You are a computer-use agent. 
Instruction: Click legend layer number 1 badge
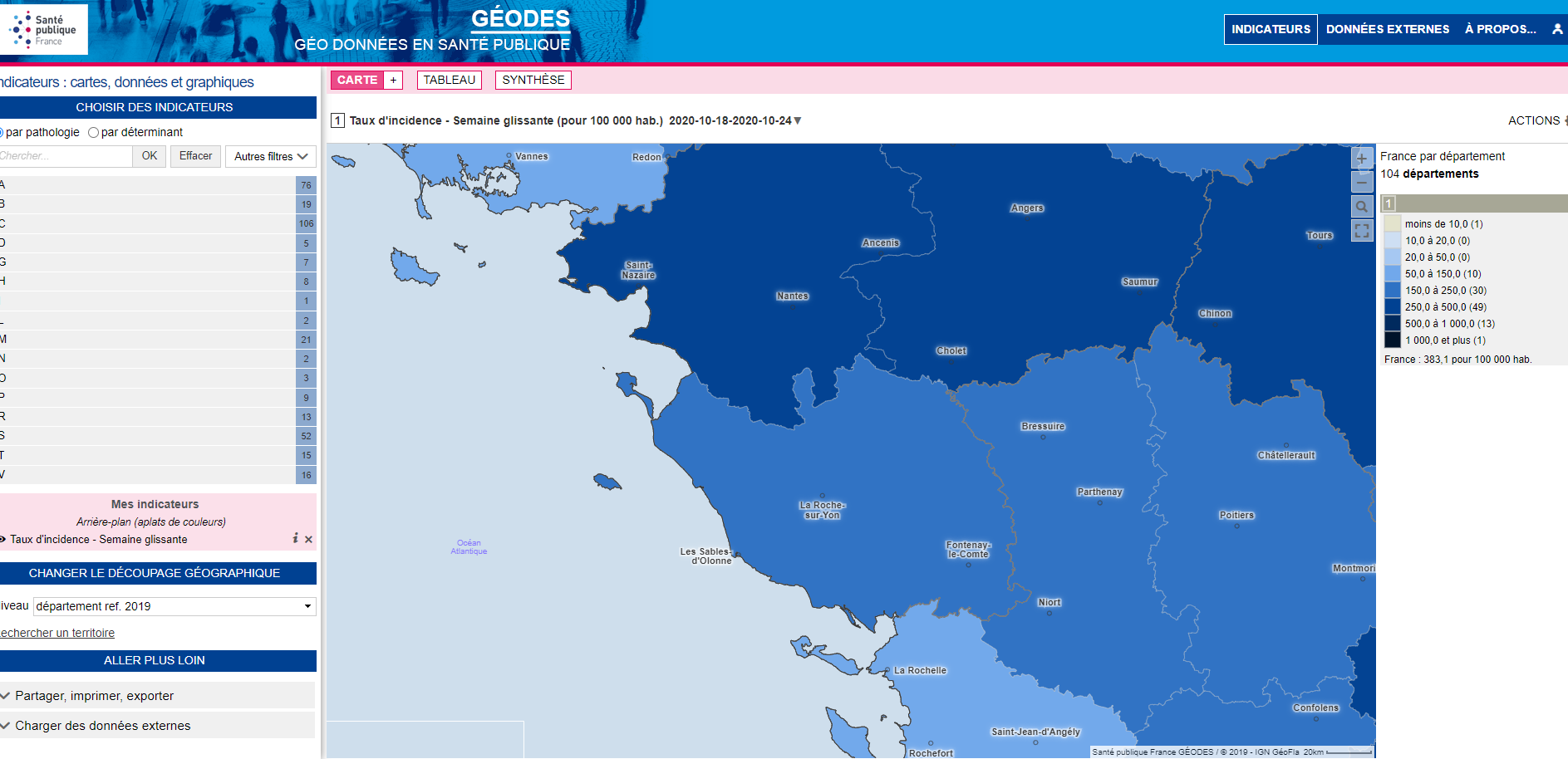[1389, 203]
